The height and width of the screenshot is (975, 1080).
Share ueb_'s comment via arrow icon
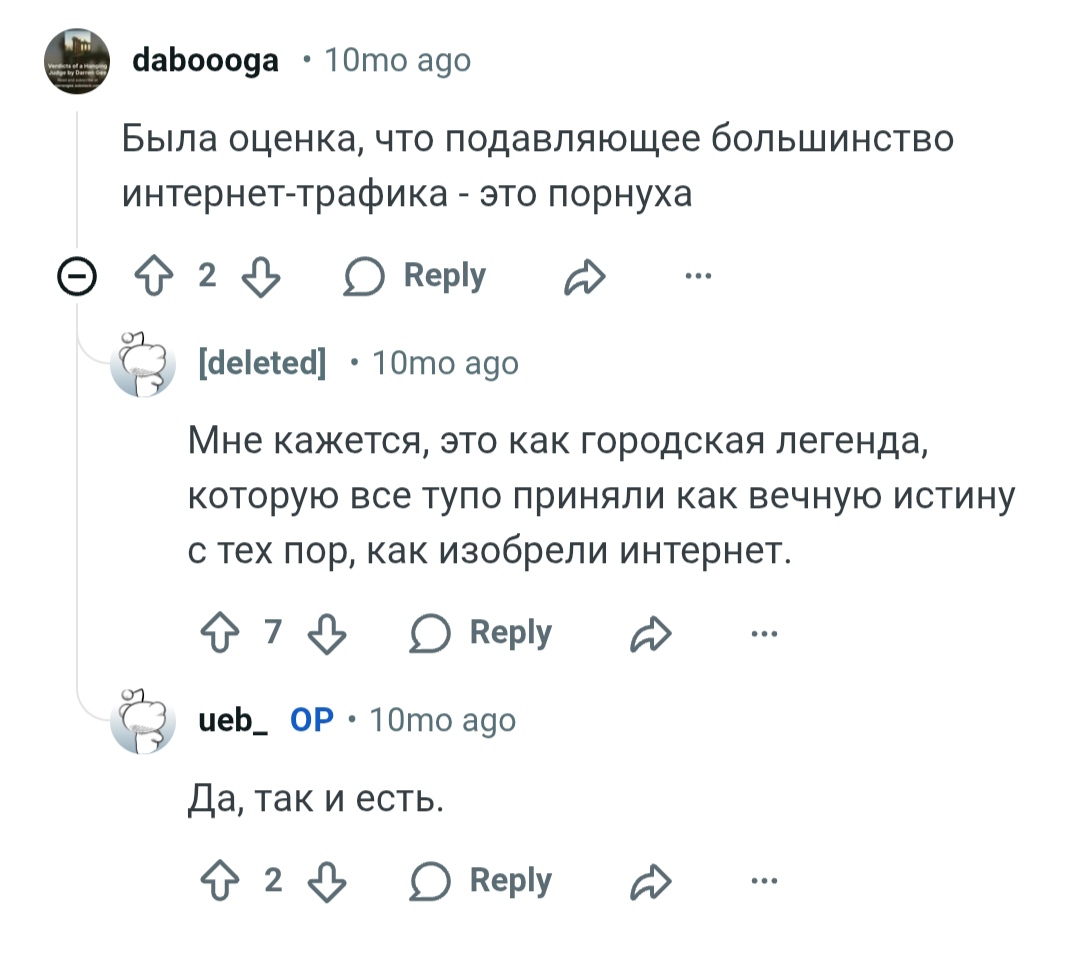click(652, 881)
